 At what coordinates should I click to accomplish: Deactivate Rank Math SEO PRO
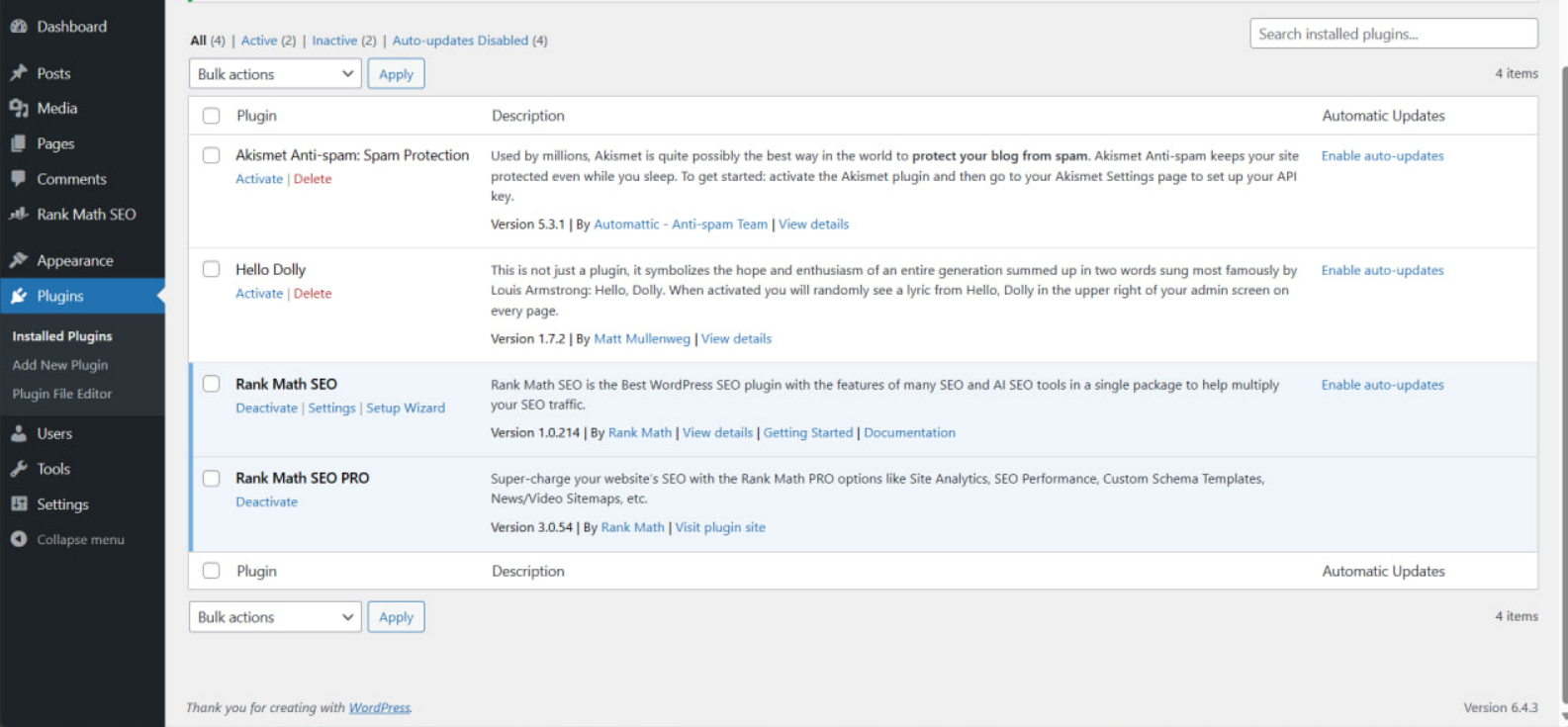click(x=266, y=502)
